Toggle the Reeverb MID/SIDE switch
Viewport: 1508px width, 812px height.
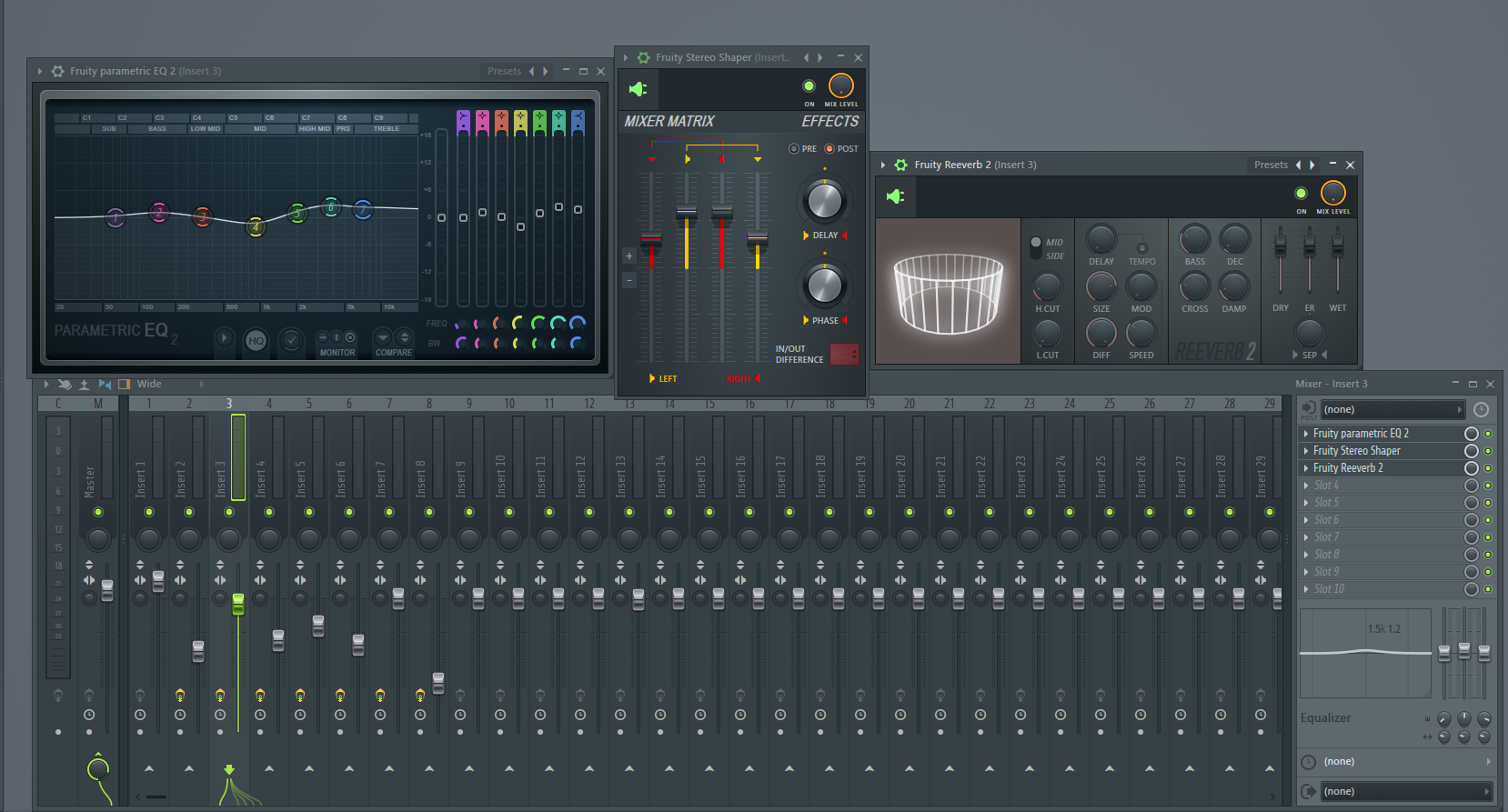(x=1036, y=247)
